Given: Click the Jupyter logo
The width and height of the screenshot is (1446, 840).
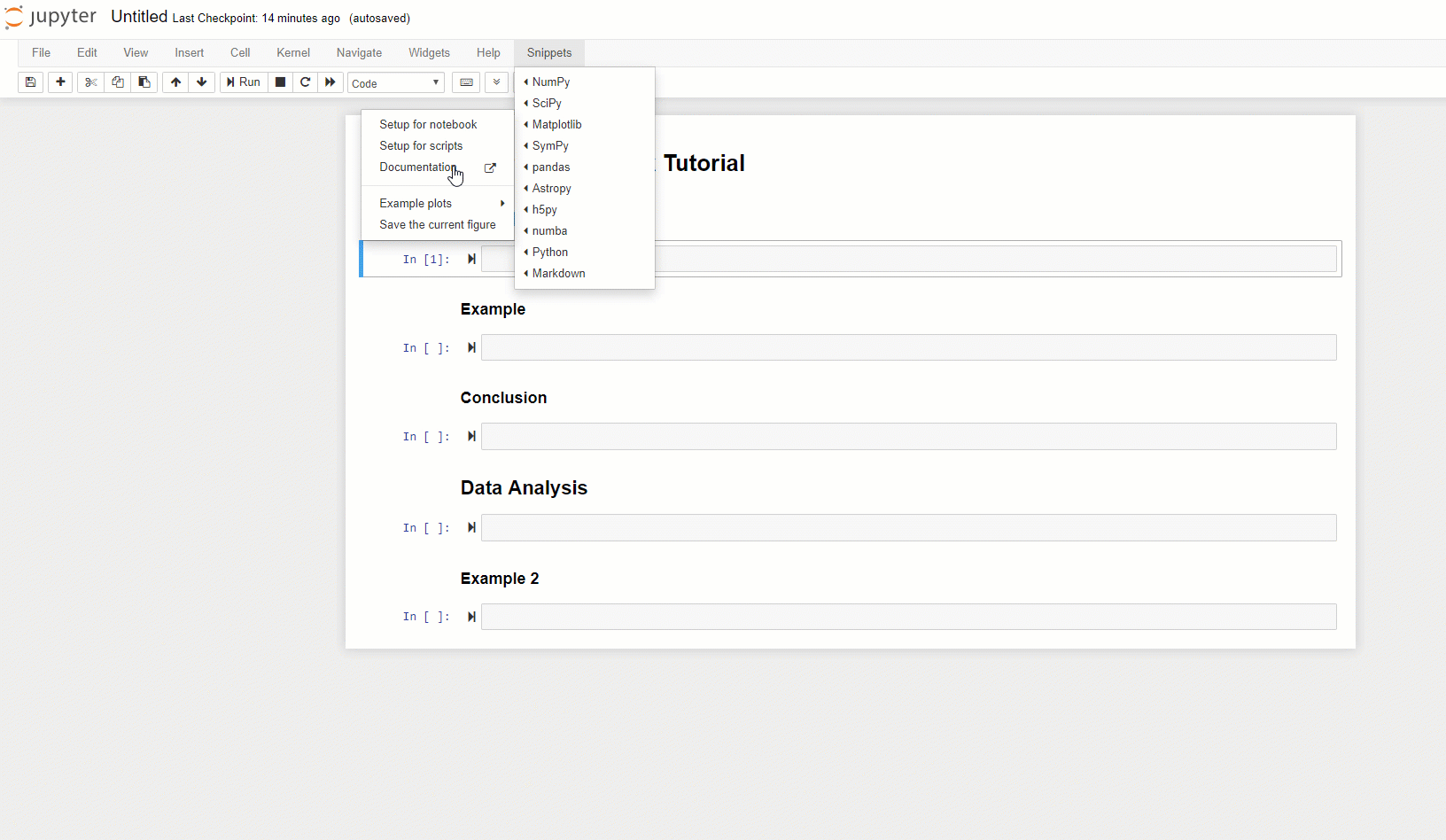Looking at the screenshot, I should 51,18.
